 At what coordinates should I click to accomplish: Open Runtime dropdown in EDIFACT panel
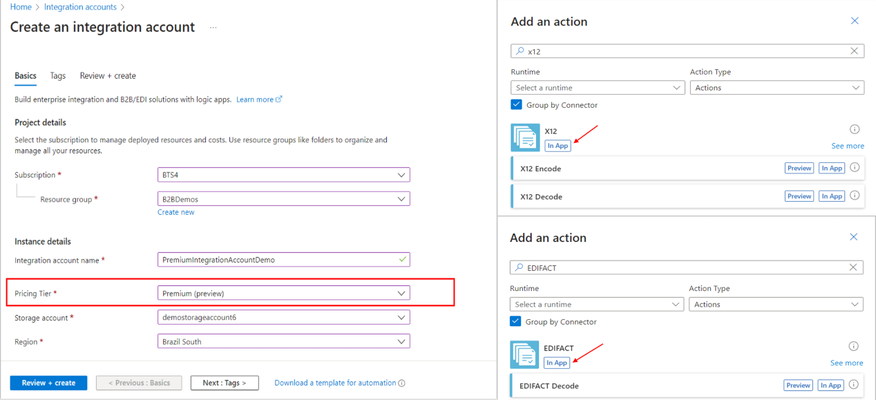tap(596, 304)
